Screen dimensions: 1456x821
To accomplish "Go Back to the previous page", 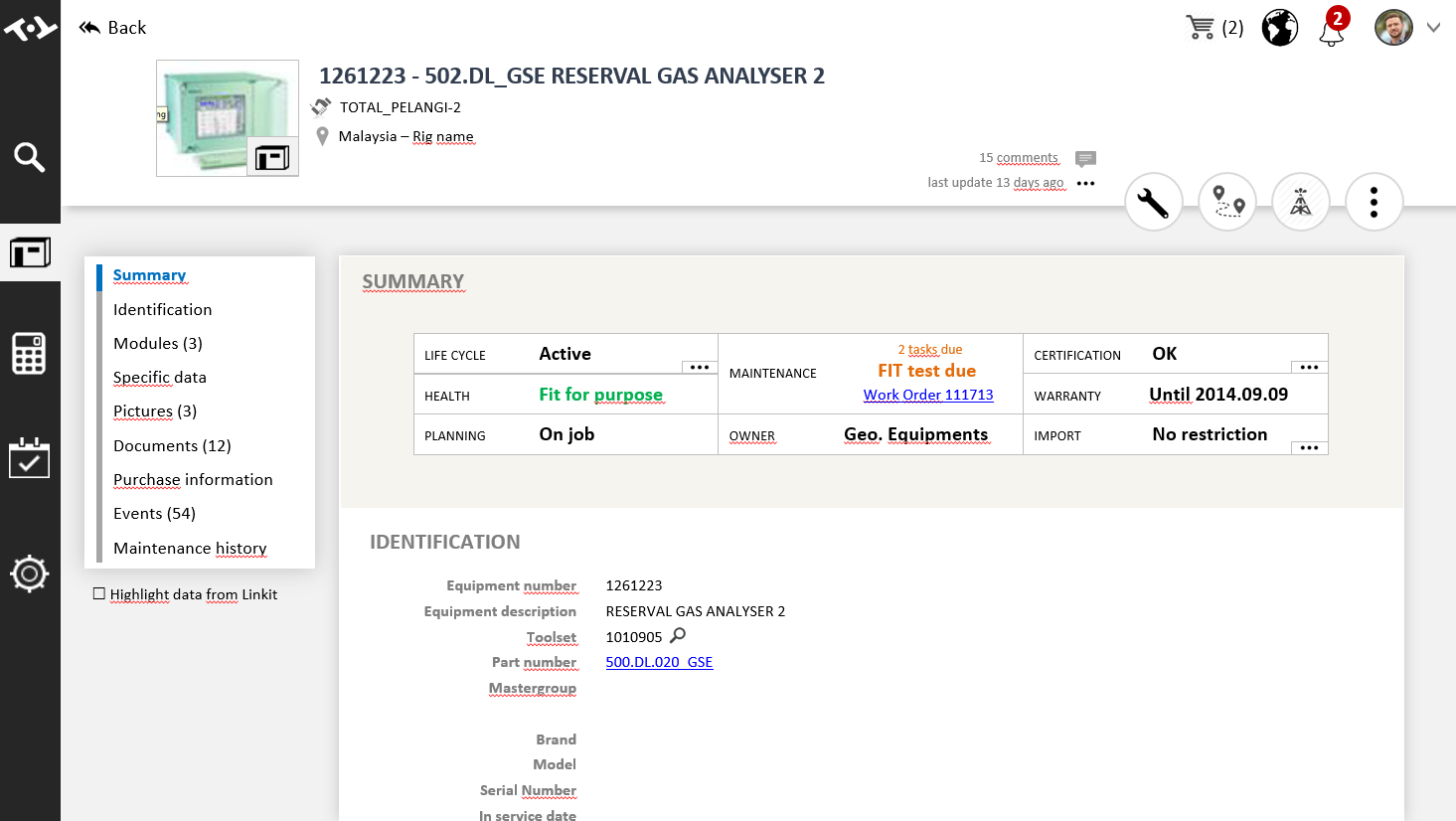I will click(x=112, y=28).
